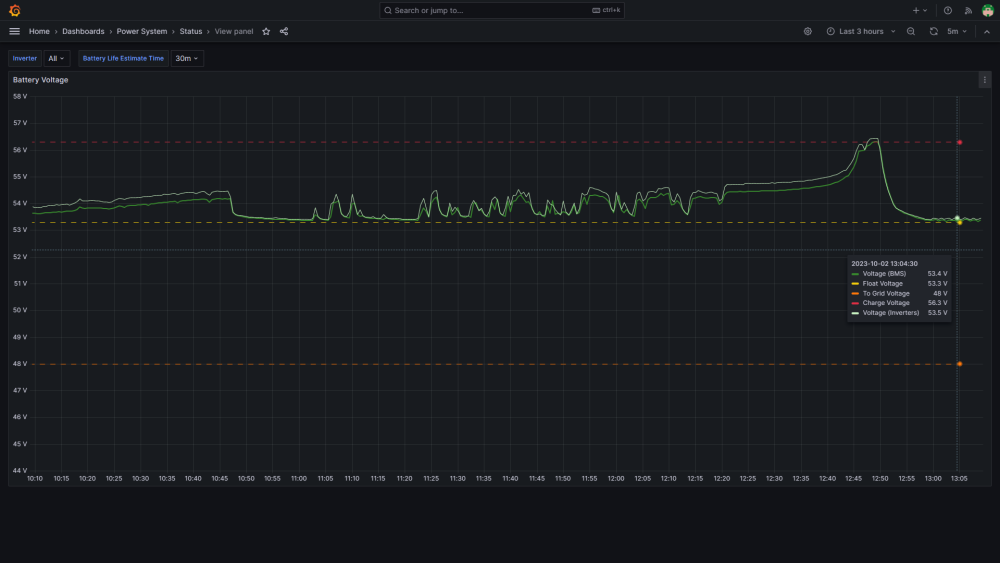Viewport: 1000px width, 563px height.
Task: Open the user profile avatar
Action: point(988,10)
